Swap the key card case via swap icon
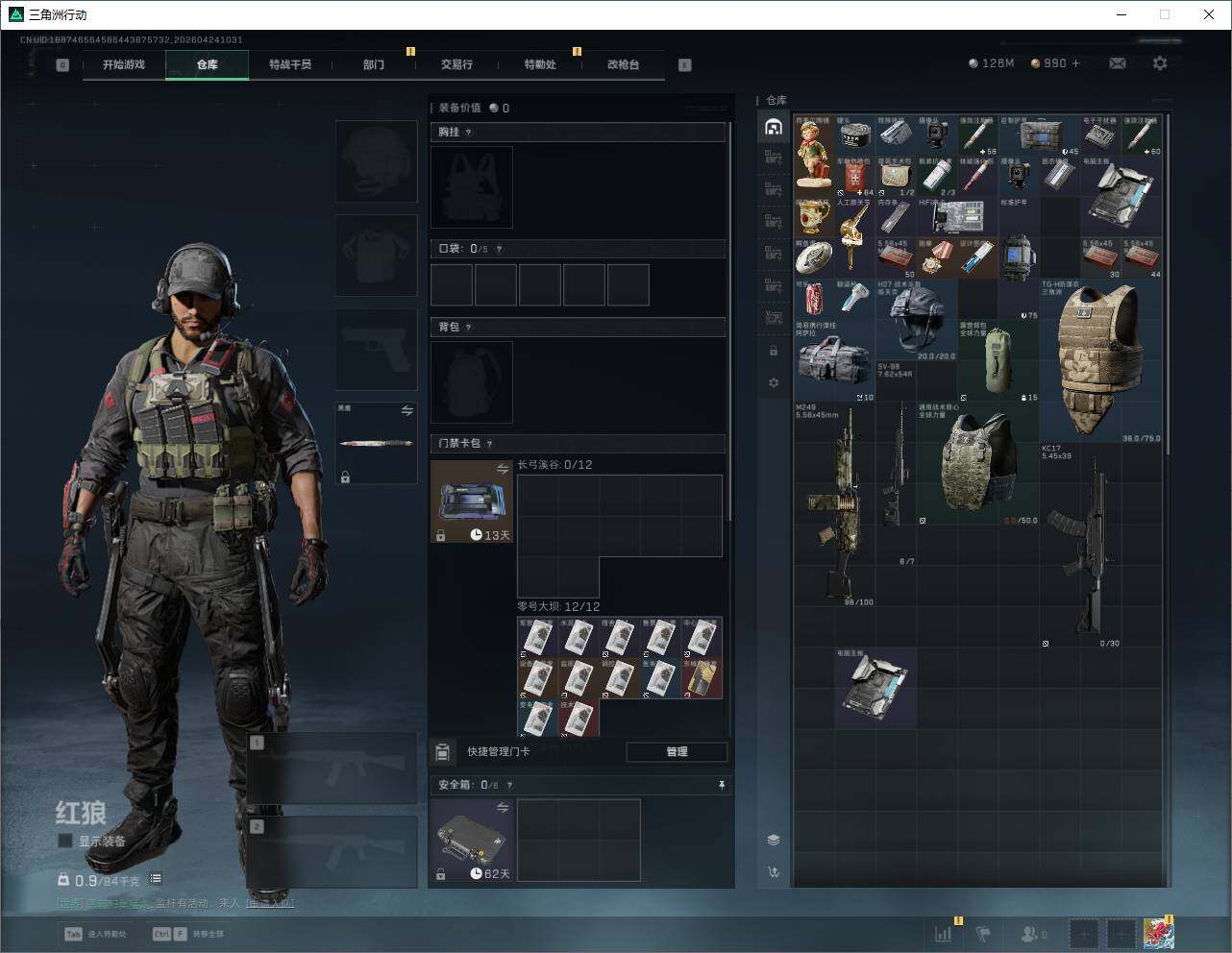Screen dimensions: 1232x953 (x=502, y=469)
